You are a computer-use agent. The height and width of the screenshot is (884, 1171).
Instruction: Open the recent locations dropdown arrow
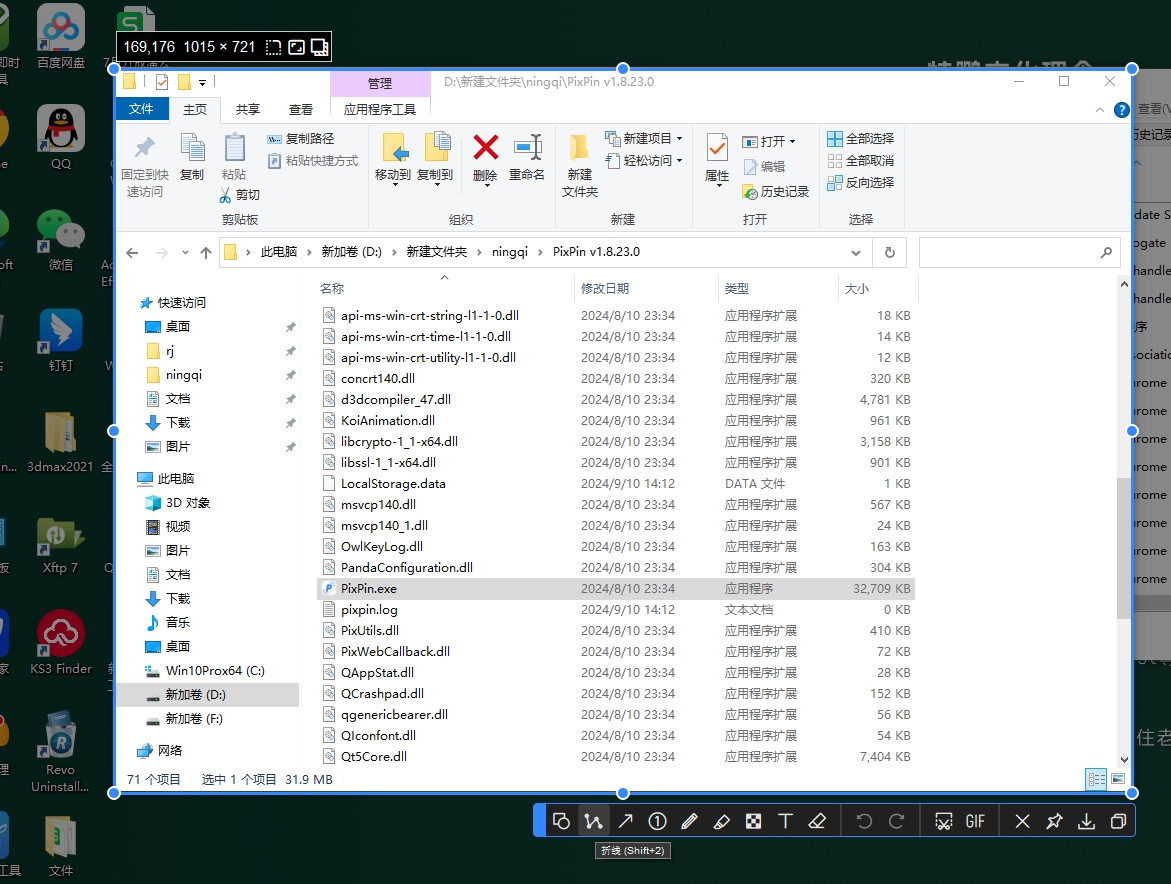185,252
